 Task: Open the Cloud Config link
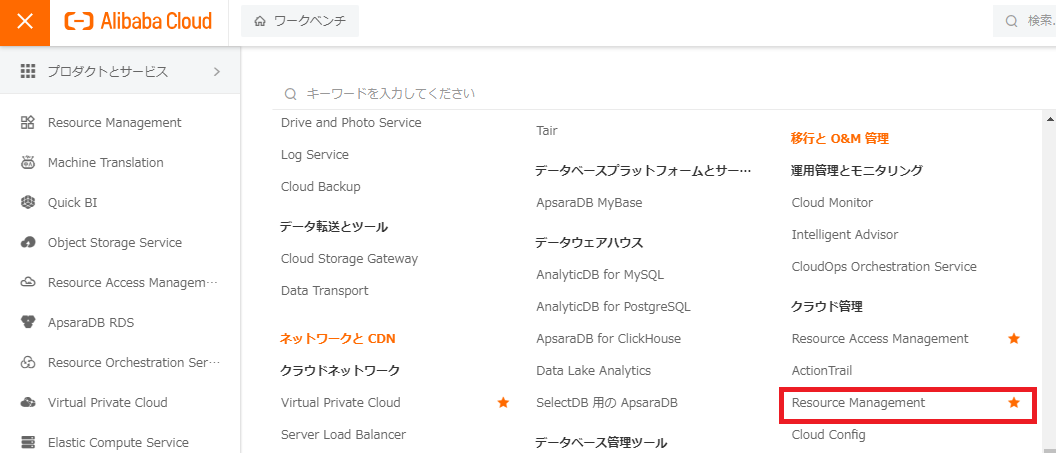tap(828, 435)
